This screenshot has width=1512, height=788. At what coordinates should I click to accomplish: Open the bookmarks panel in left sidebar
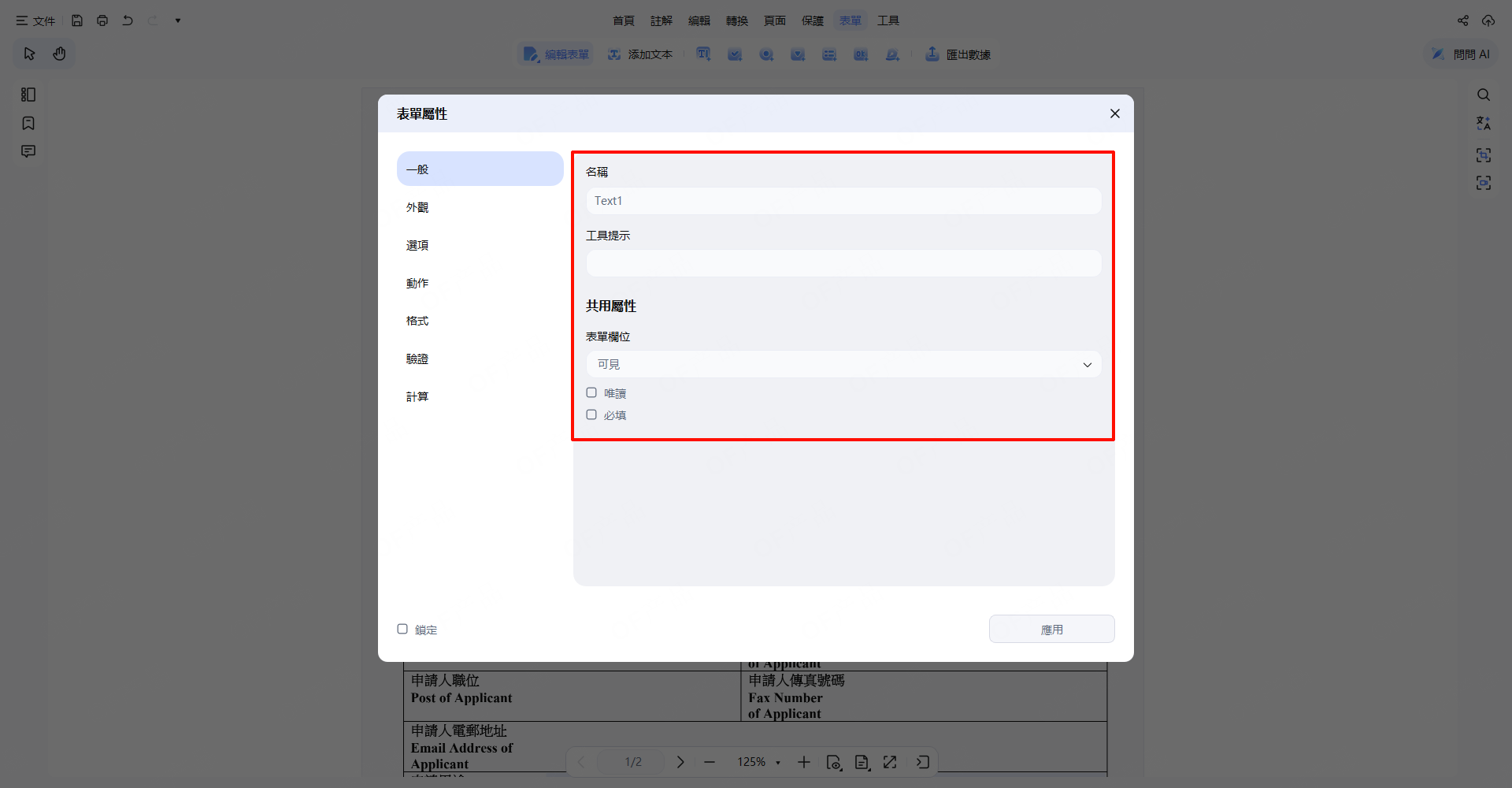28,124
